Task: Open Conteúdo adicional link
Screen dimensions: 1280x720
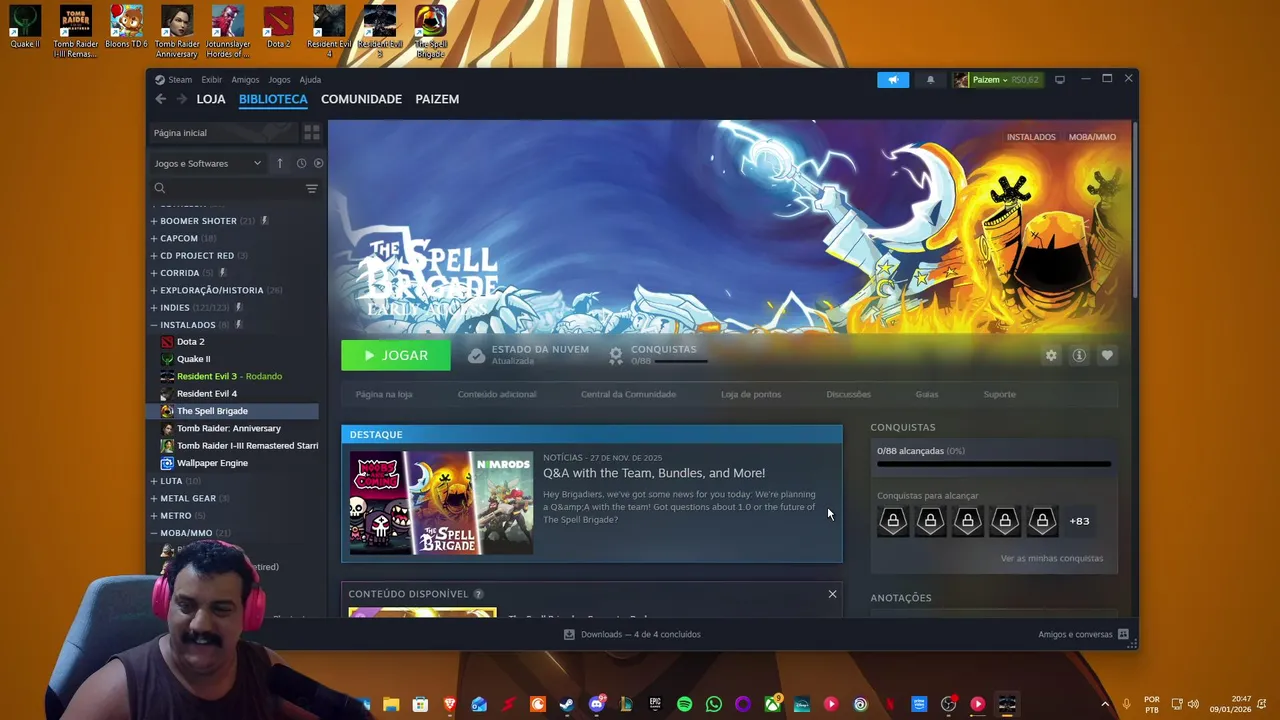Action: 497,394
